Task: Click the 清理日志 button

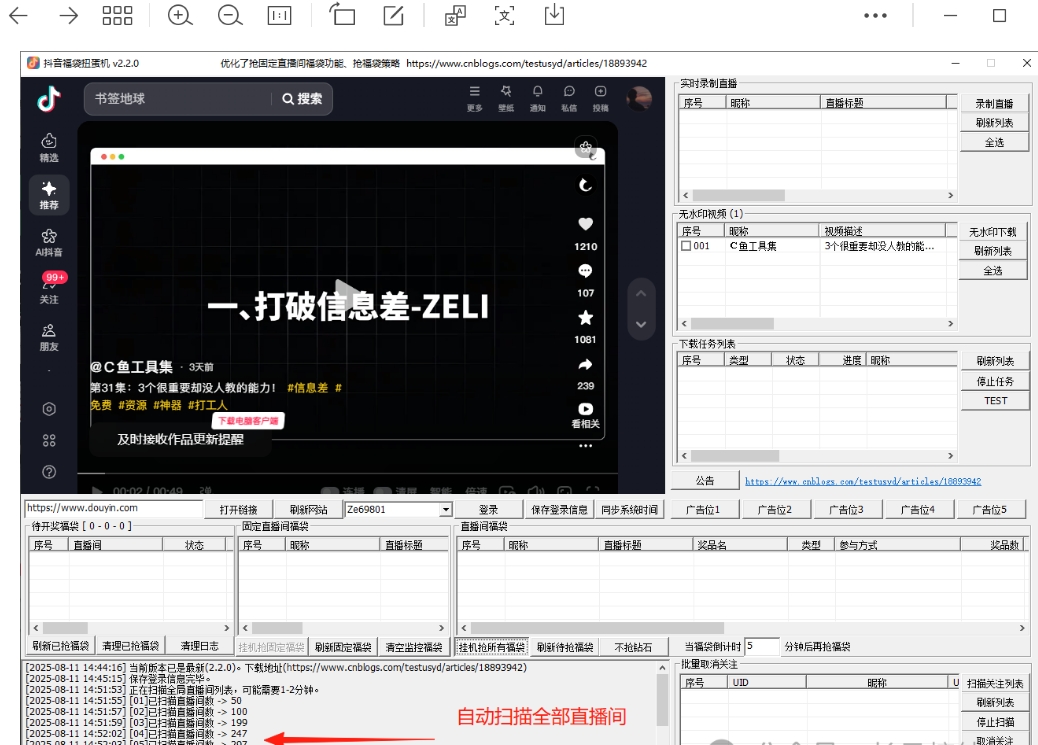Action: pyautogui.click(x=199, y=646)
